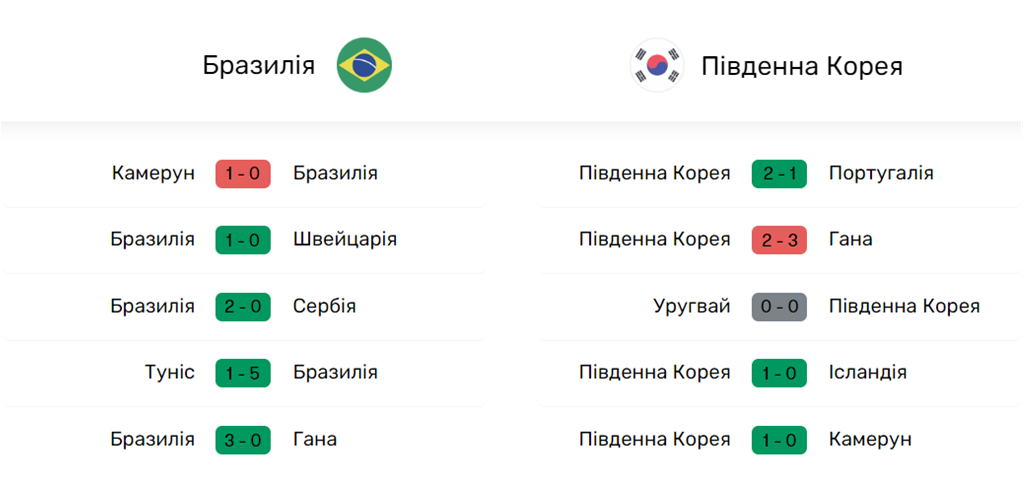Open the Південна Корея 1-0 Камерун score badge
The width and height of the screenshot is (1024, 485).
click(779, 440)
